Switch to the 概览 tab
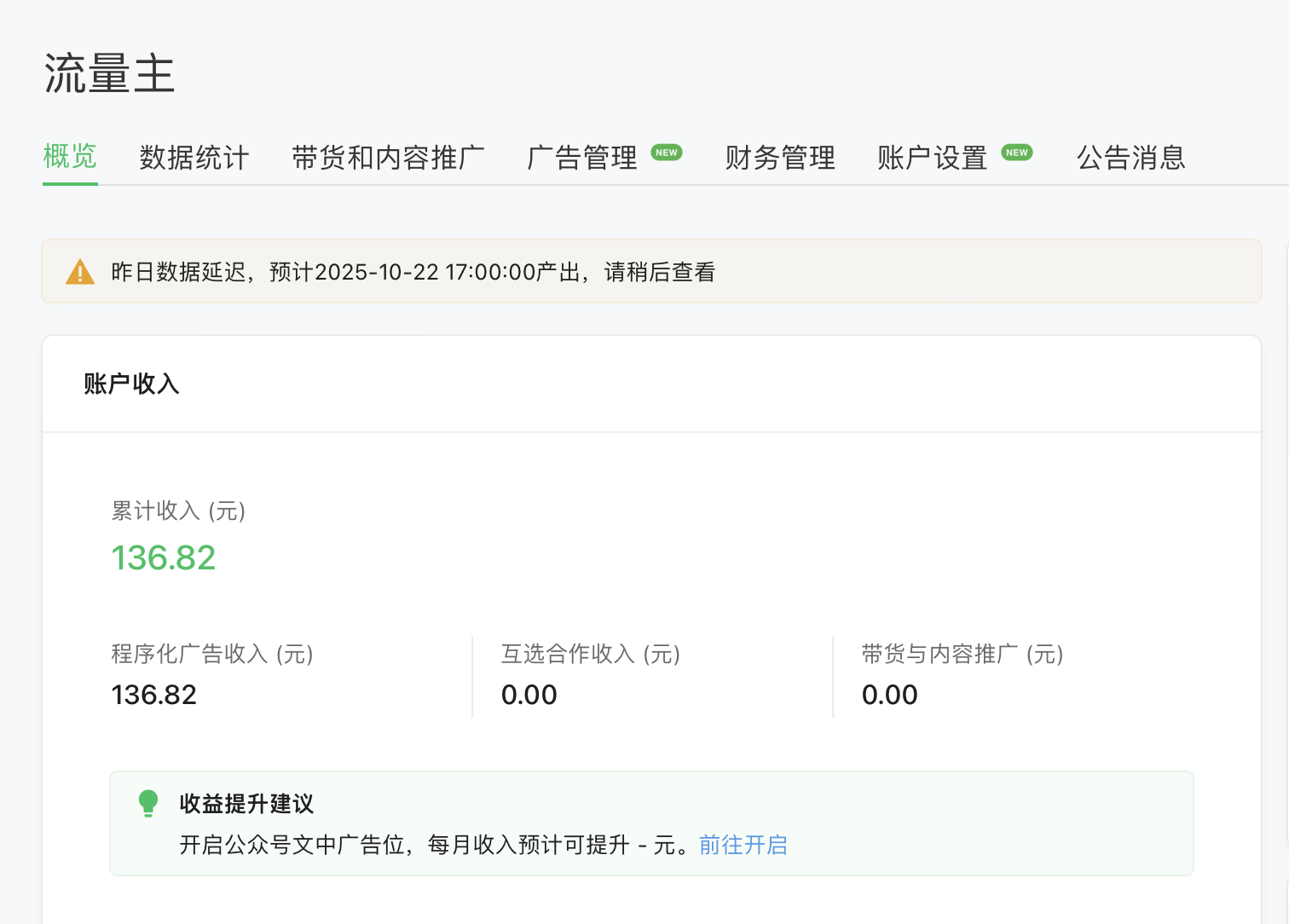The image size is (1289, 924). click(x=70, y=157)
